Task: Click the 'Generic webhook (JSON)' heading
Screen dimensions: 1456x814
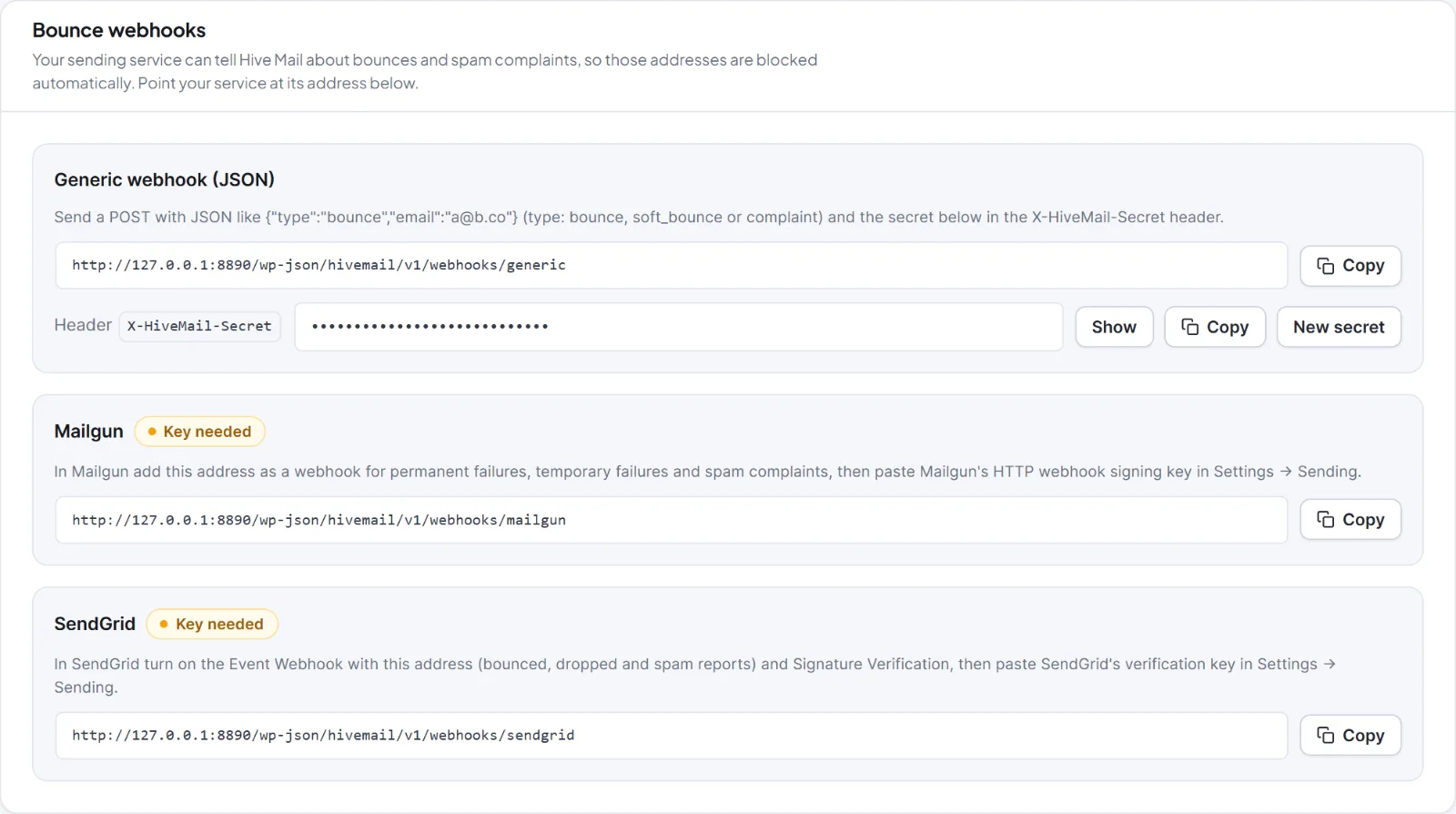Action: click(165, 179)
